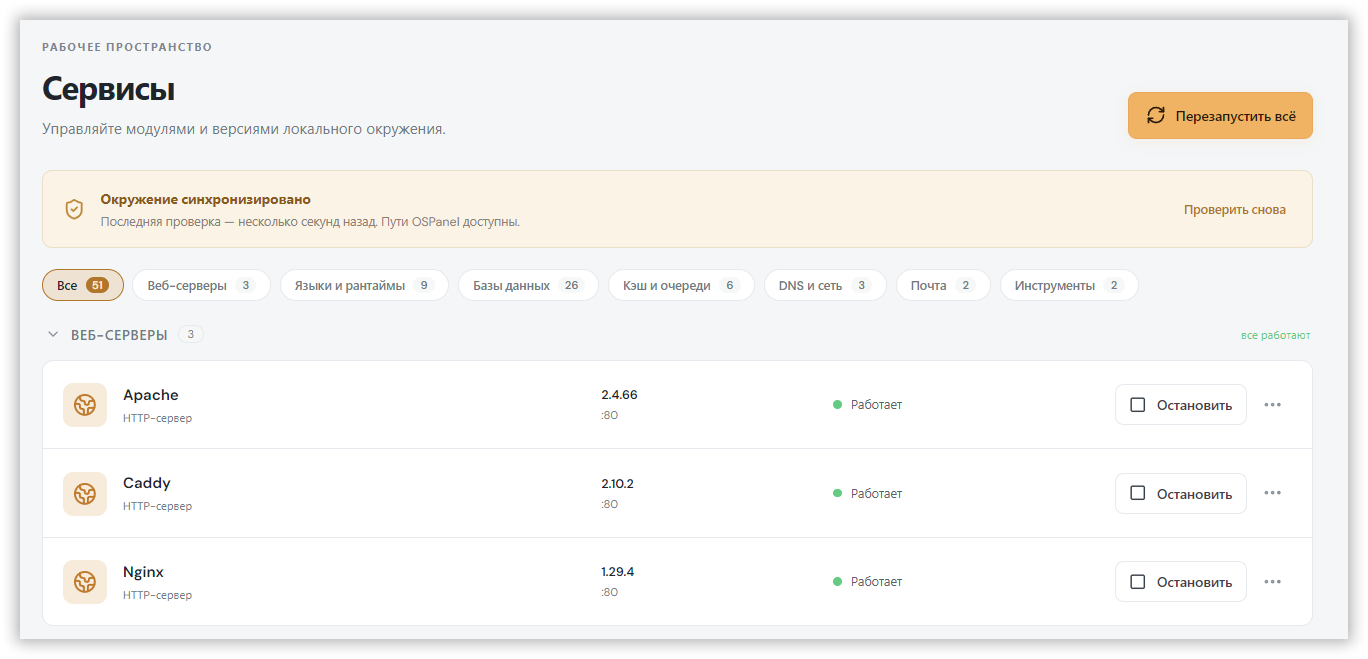Select the DNS и сеть filter
The height and width of the screenshot is (659, 1368).
coord(825,285)
